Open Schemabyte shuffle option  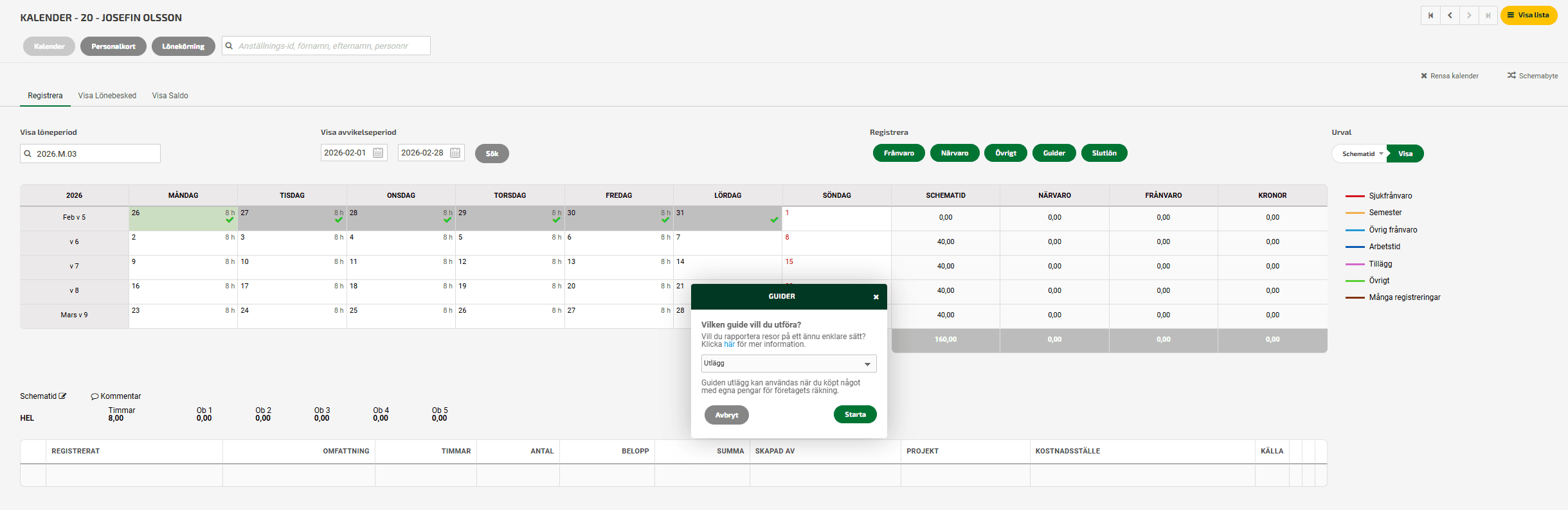(x=1511, y=76)
